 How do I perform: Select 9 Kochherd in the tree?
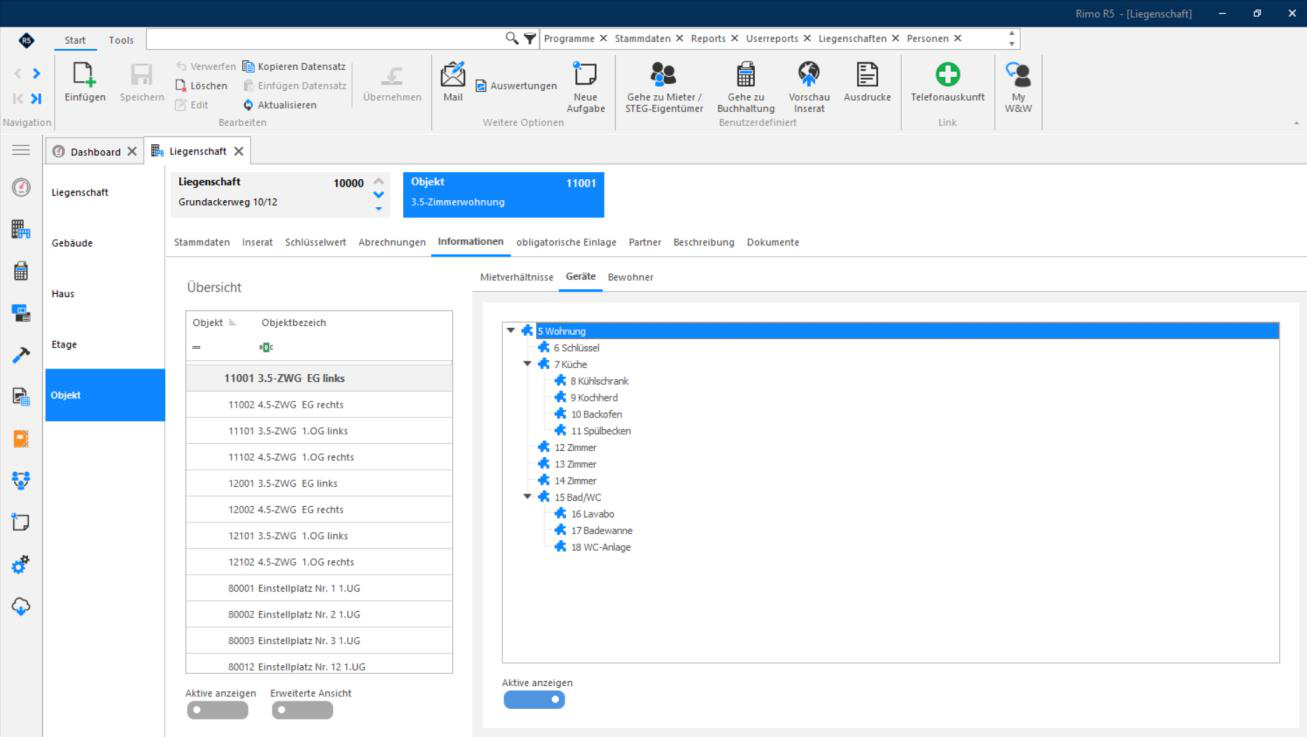point(594,398)
